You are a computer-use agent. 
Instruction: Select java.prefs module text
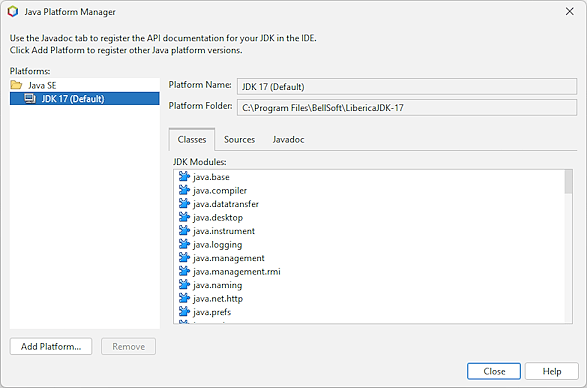(x=212, y=312)
